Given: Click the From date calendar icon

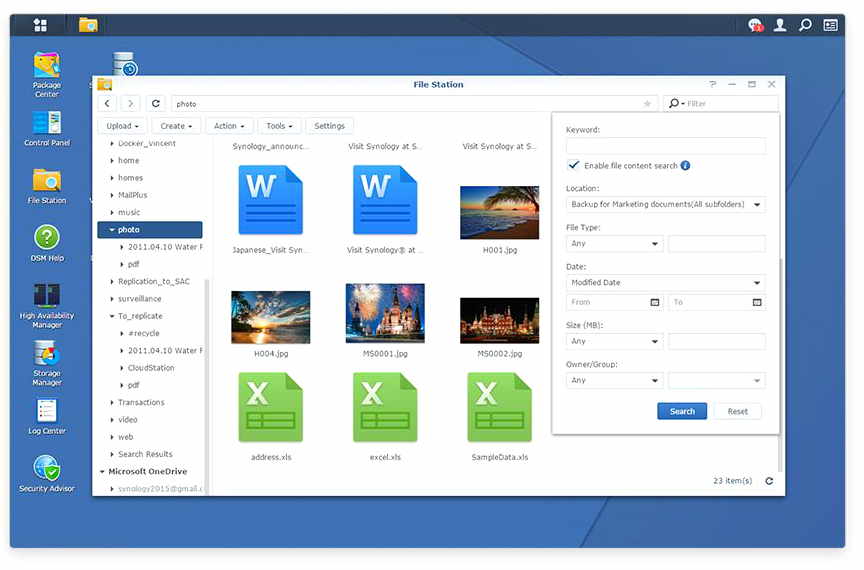Looking at the screenshot, I should [x=655, y=302].
